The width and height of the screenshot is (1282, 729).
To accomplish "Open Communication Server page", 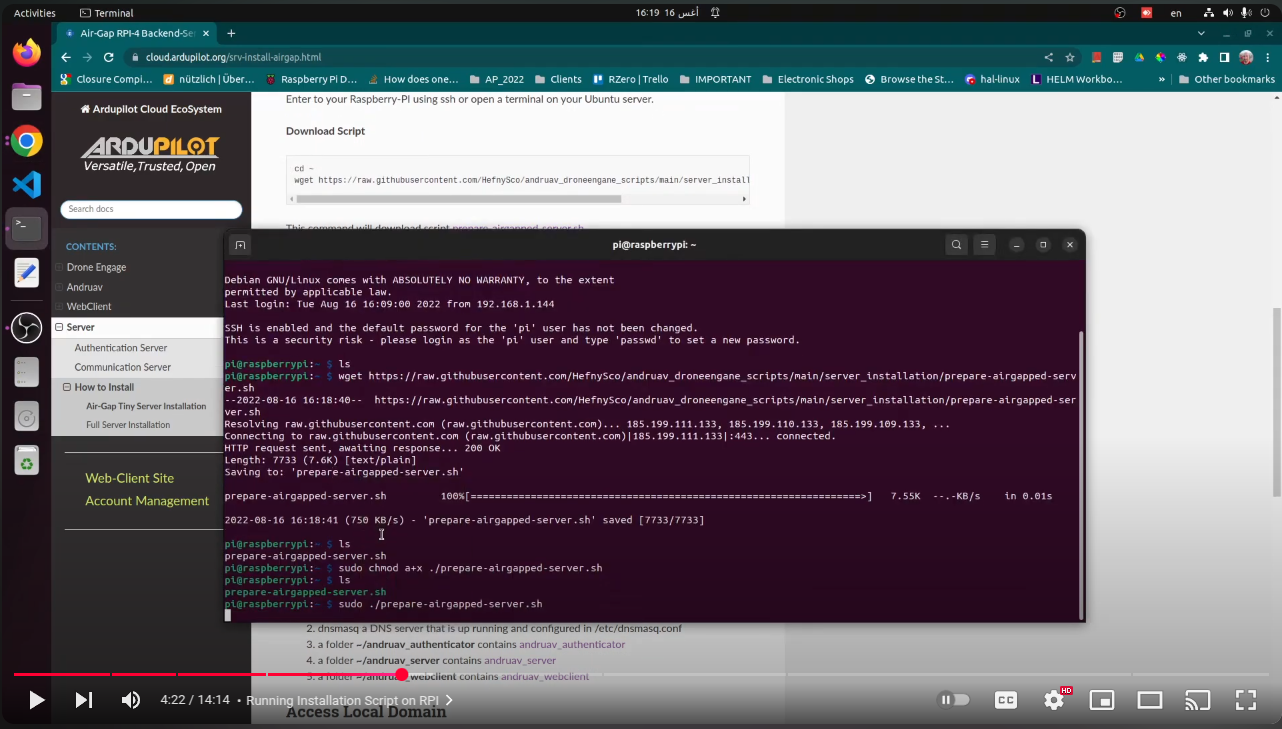I will [122, 367].
